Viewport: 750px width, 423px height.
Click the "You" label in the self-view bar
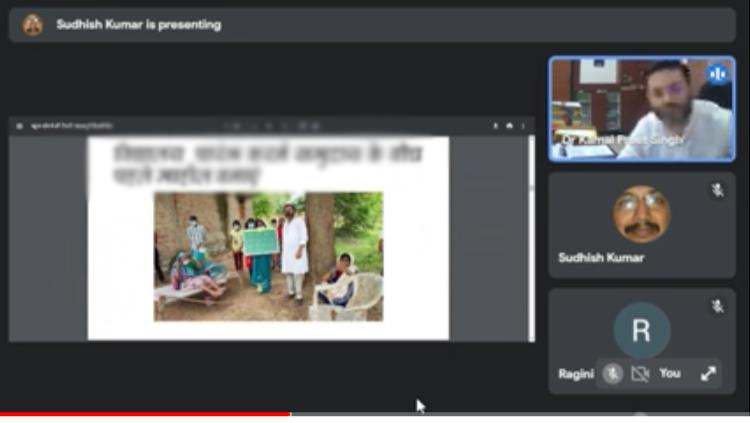[x=670, y=373]
